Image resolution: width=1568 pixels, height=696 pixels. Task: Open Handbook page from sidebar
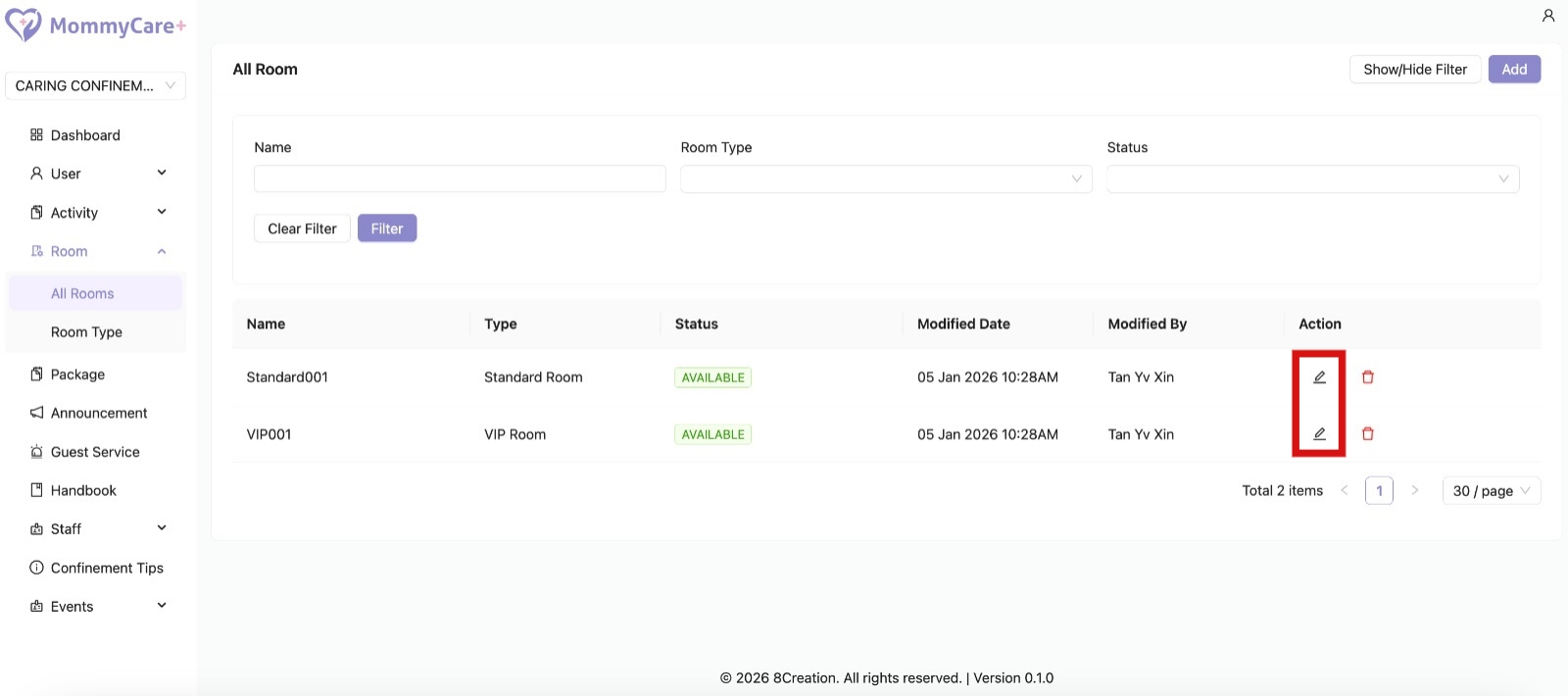pos(83,490)
